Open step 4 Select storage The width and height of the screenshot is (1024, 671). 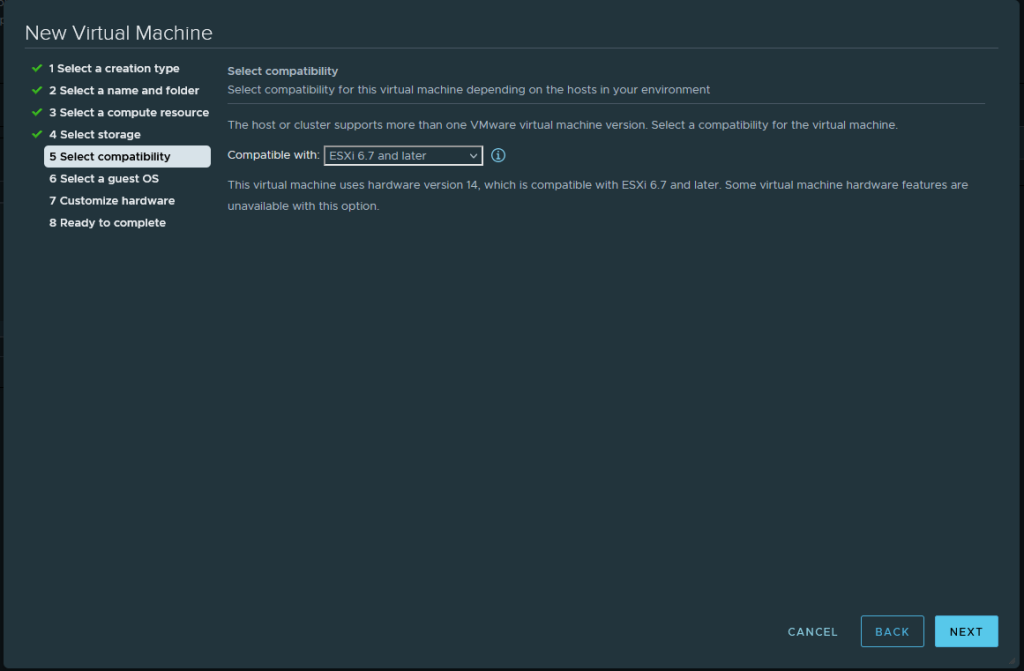95,135
